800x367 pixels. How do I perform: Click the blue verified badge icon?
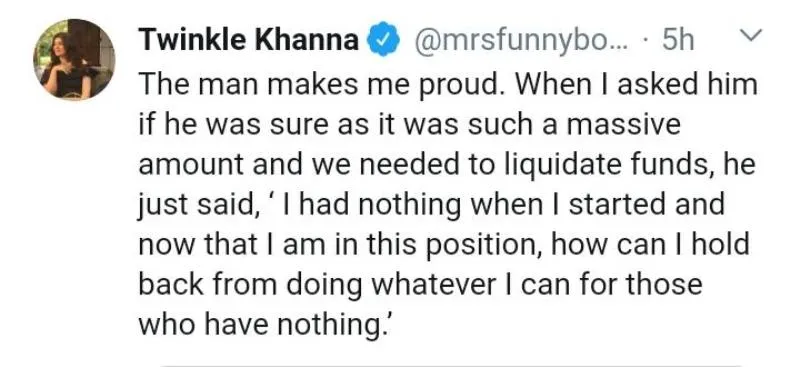tap(383, 41)
